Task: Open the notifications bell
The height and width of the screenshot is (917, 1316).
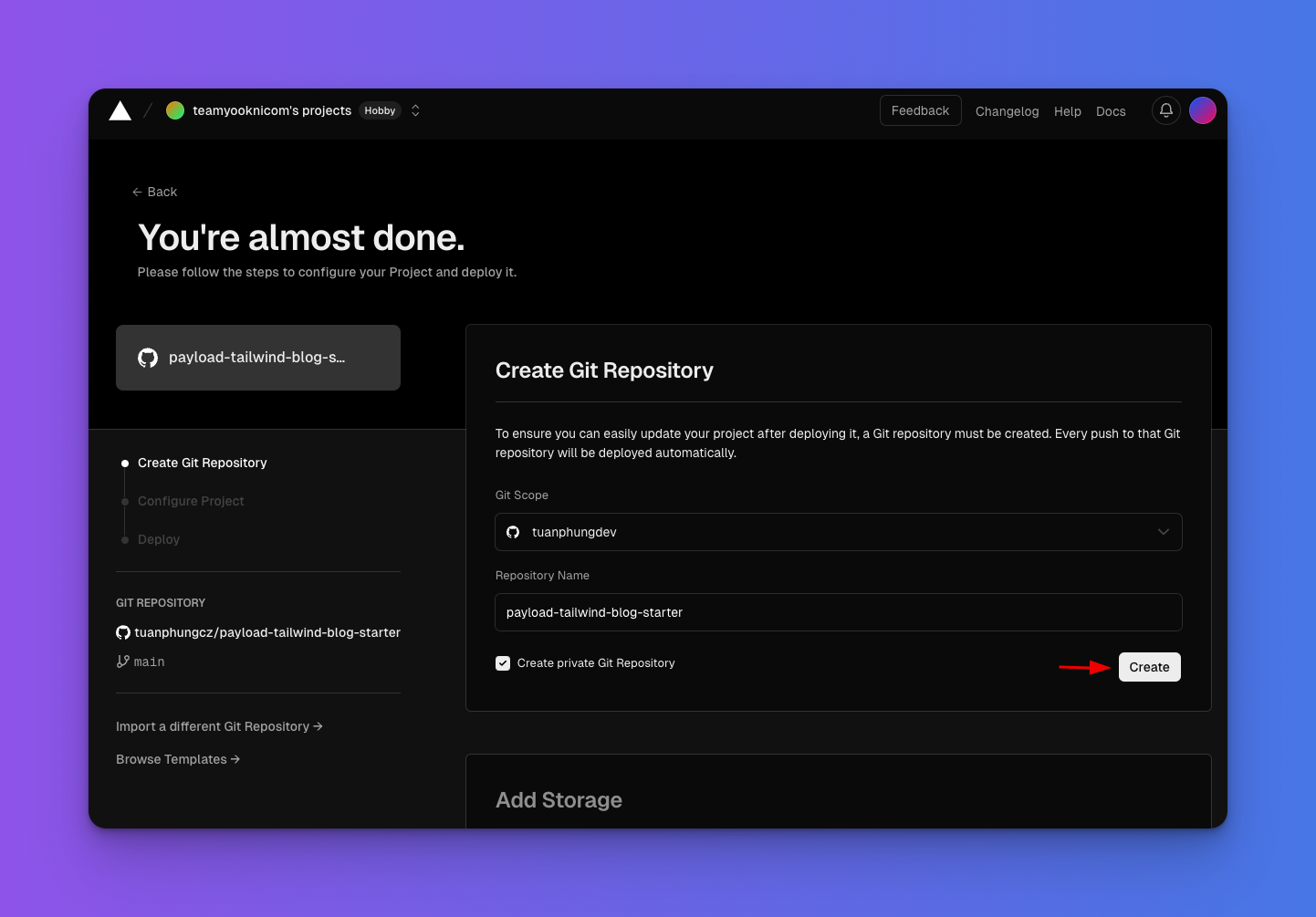Action: tap(1166, 110)
